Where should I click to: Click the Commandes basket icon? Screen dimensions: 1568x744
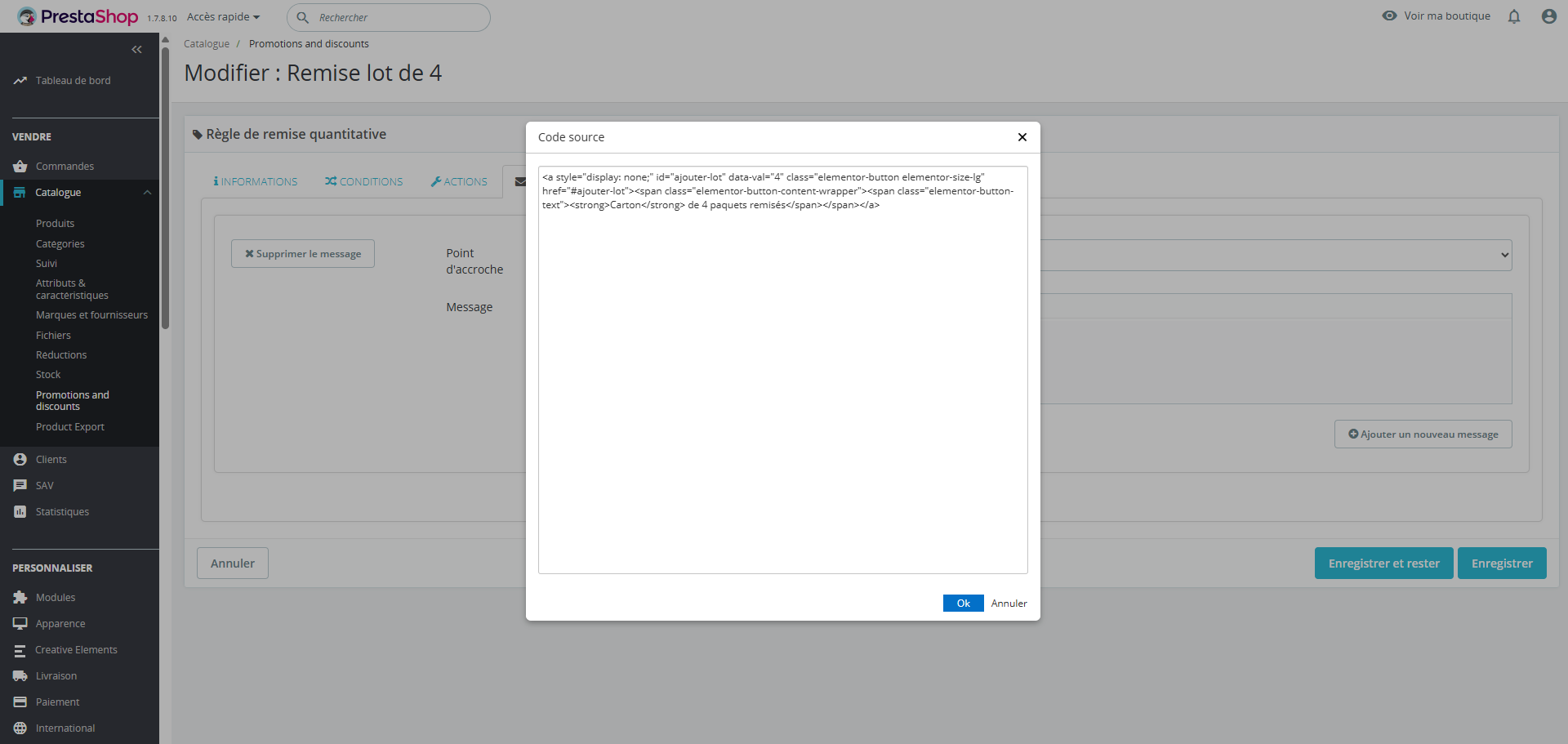(20, 167)
